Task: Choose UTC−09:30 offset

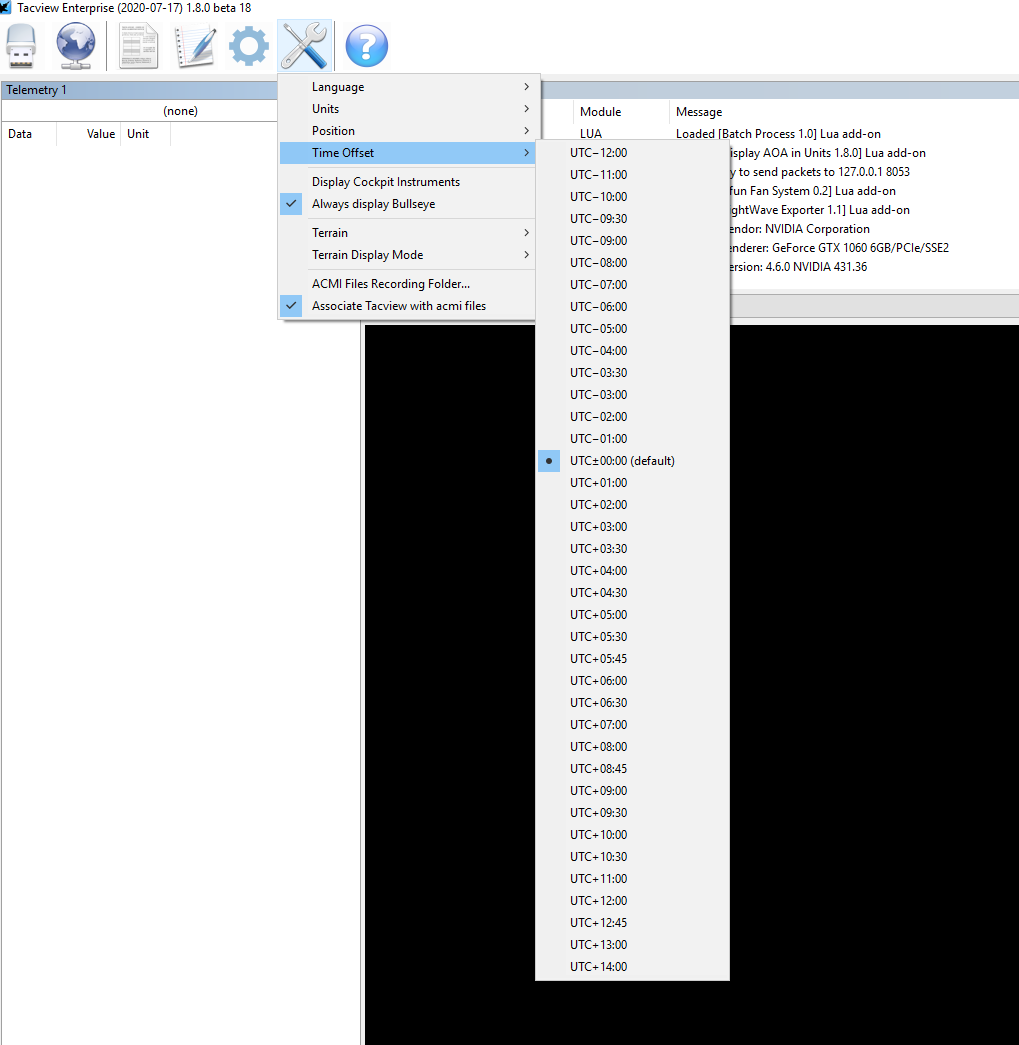Action: click(x=632, y=219)
